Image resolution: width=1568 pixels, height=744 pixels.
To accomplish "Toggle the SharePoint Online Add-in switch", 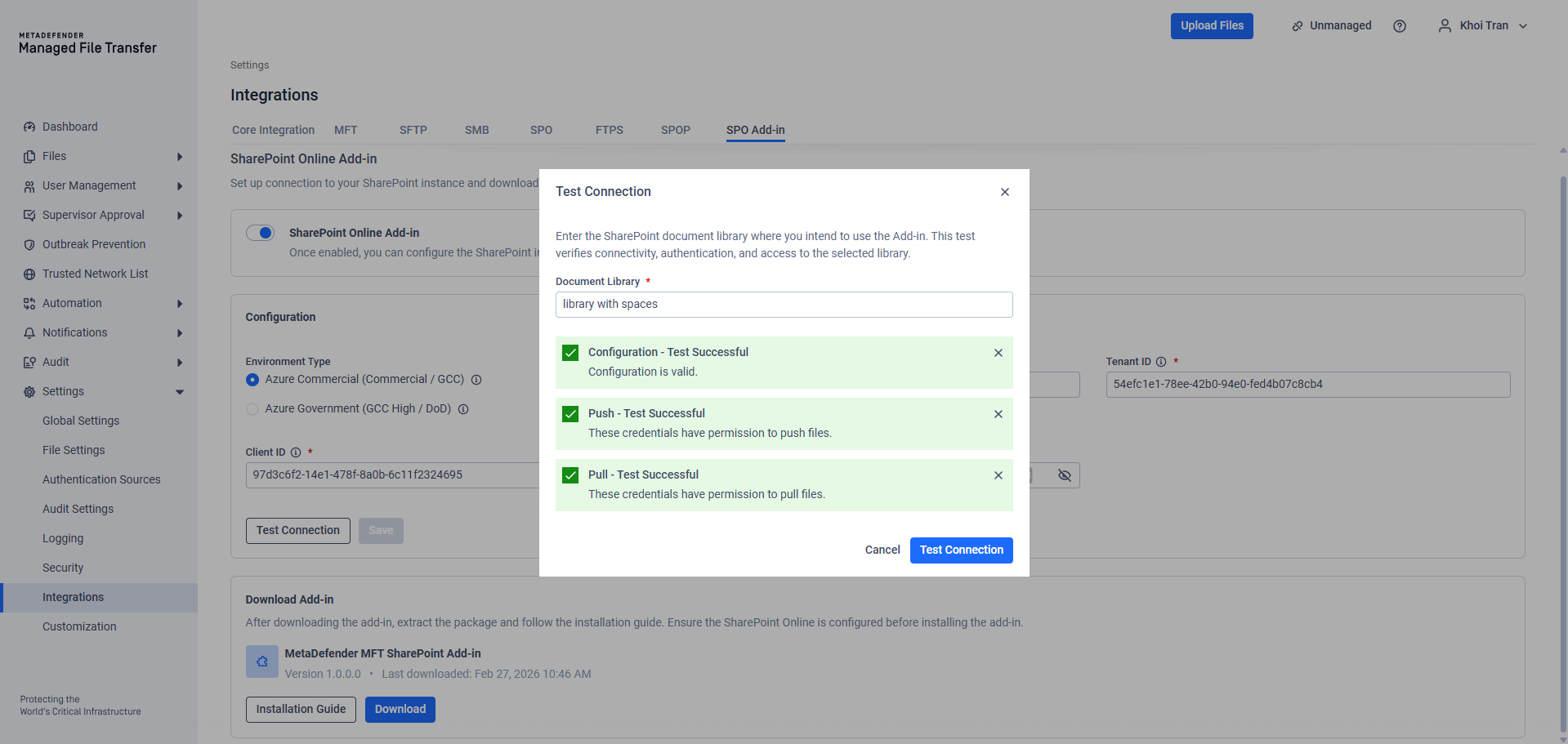I will click(261, 234).
